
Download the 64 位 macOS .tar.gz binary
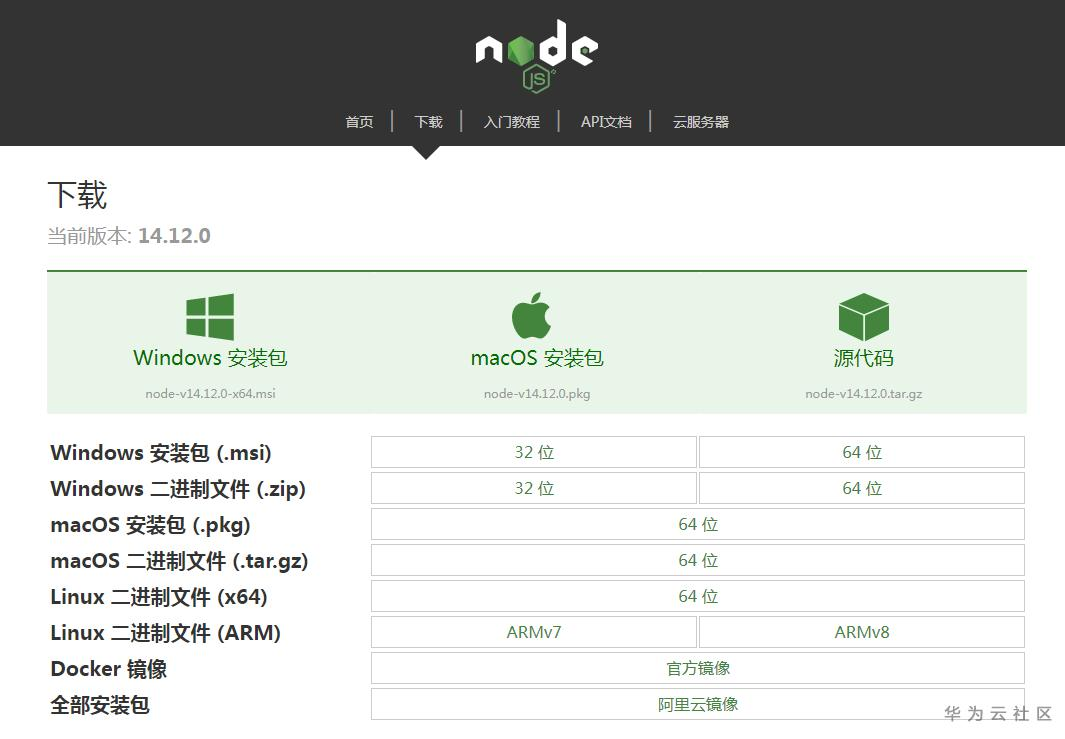698,560
